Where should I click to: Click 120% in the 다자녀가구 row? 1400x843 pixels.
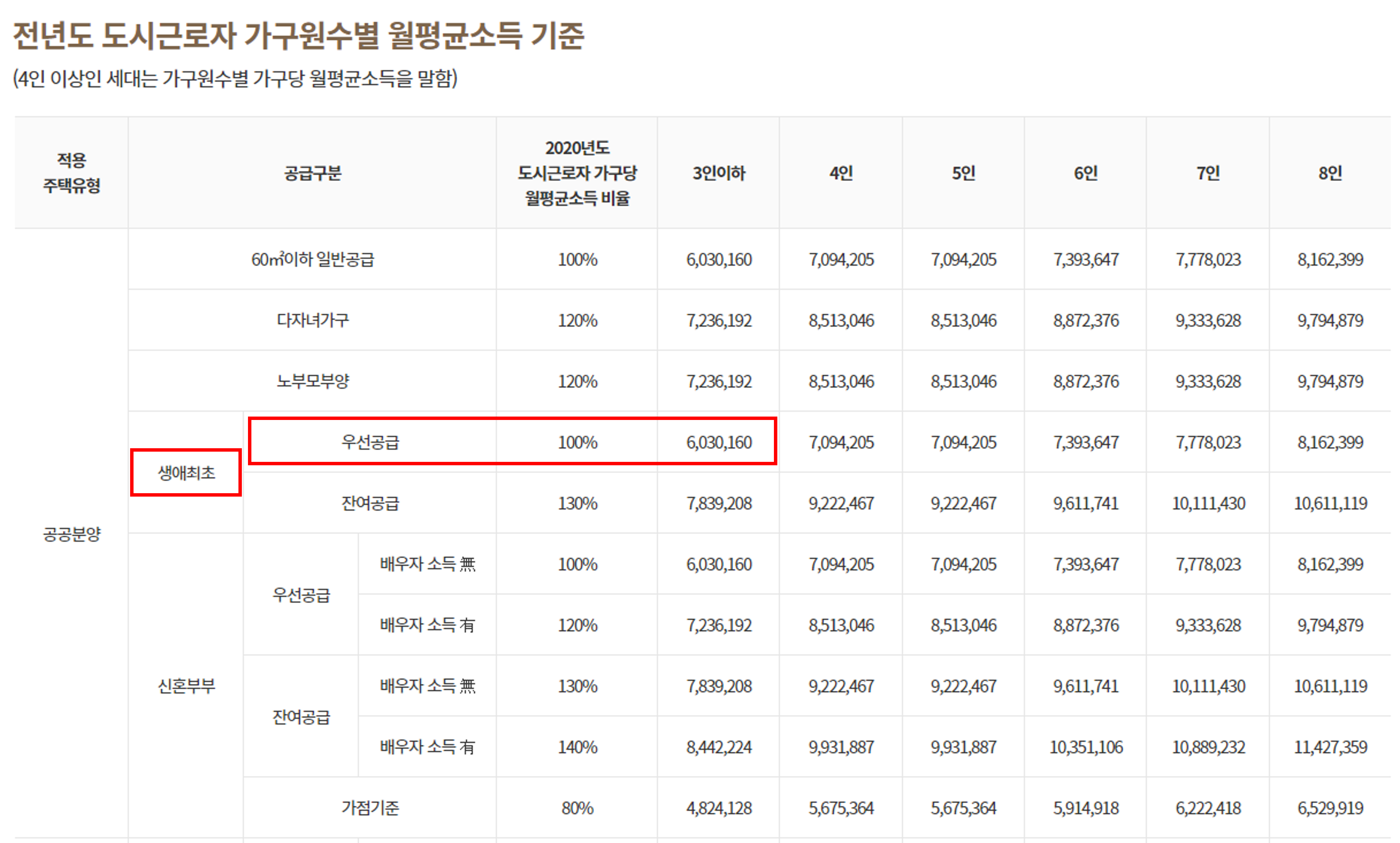point(577,321)
